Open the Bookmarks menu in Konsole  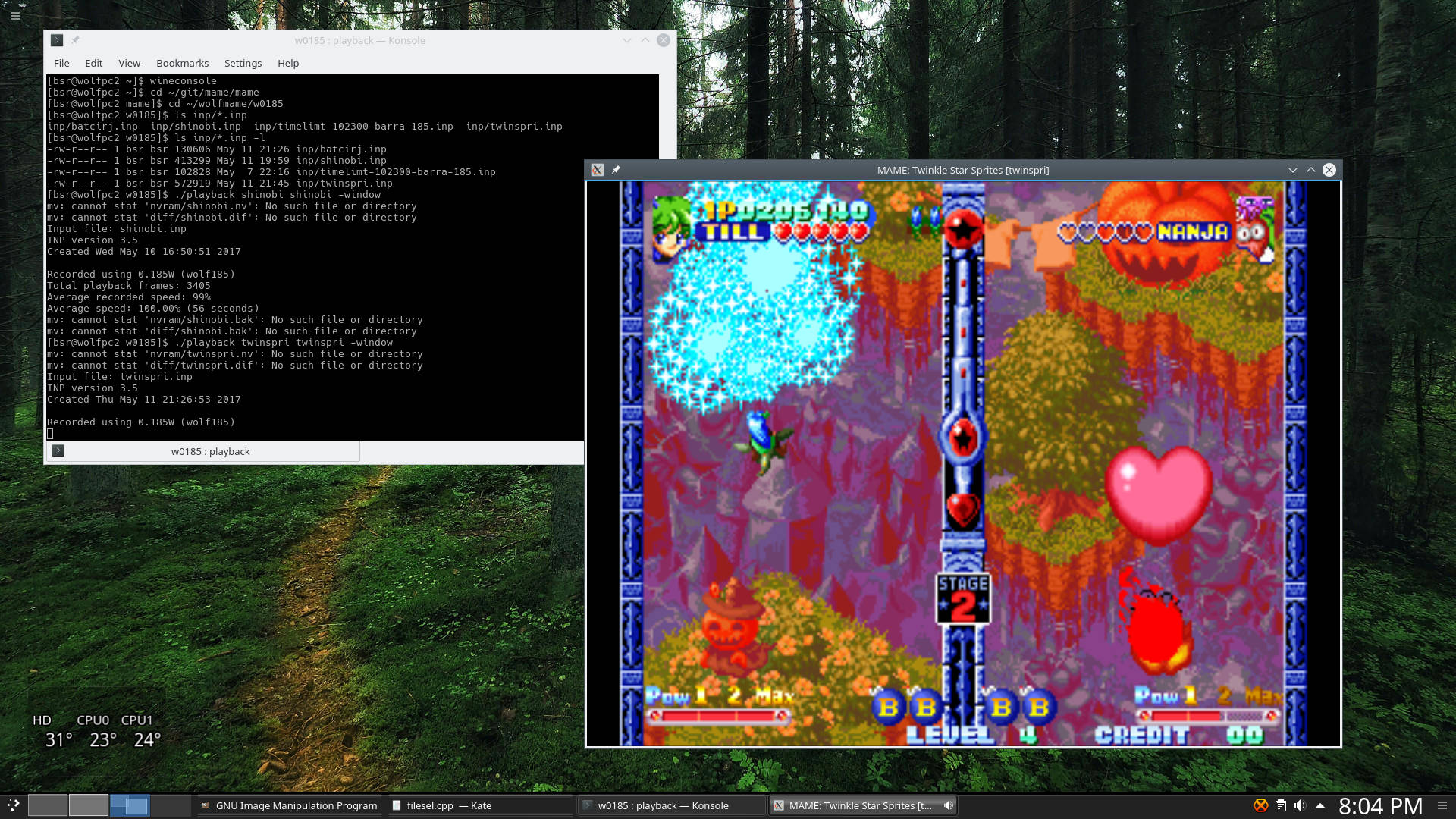(x=182, y=63)
